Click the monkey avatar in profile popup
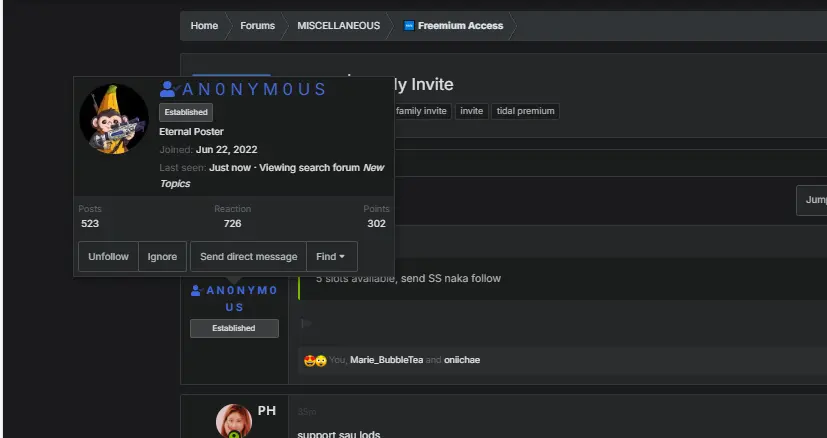Viewport: 827px width, 438px height. [x=113, y=119]
